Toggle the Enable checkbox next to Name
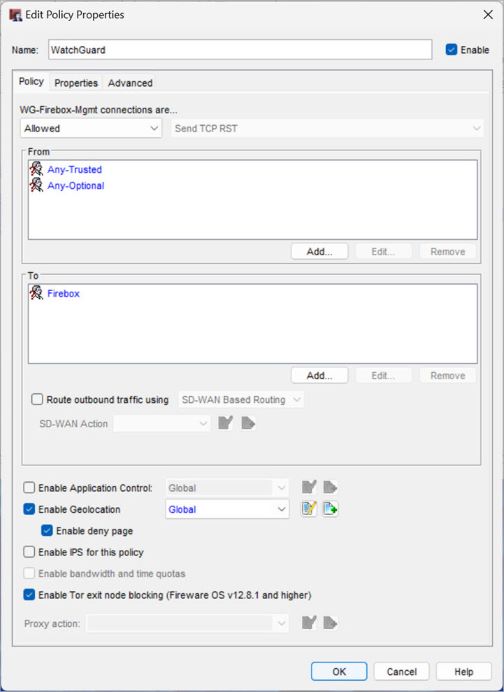 click(451, 49)
